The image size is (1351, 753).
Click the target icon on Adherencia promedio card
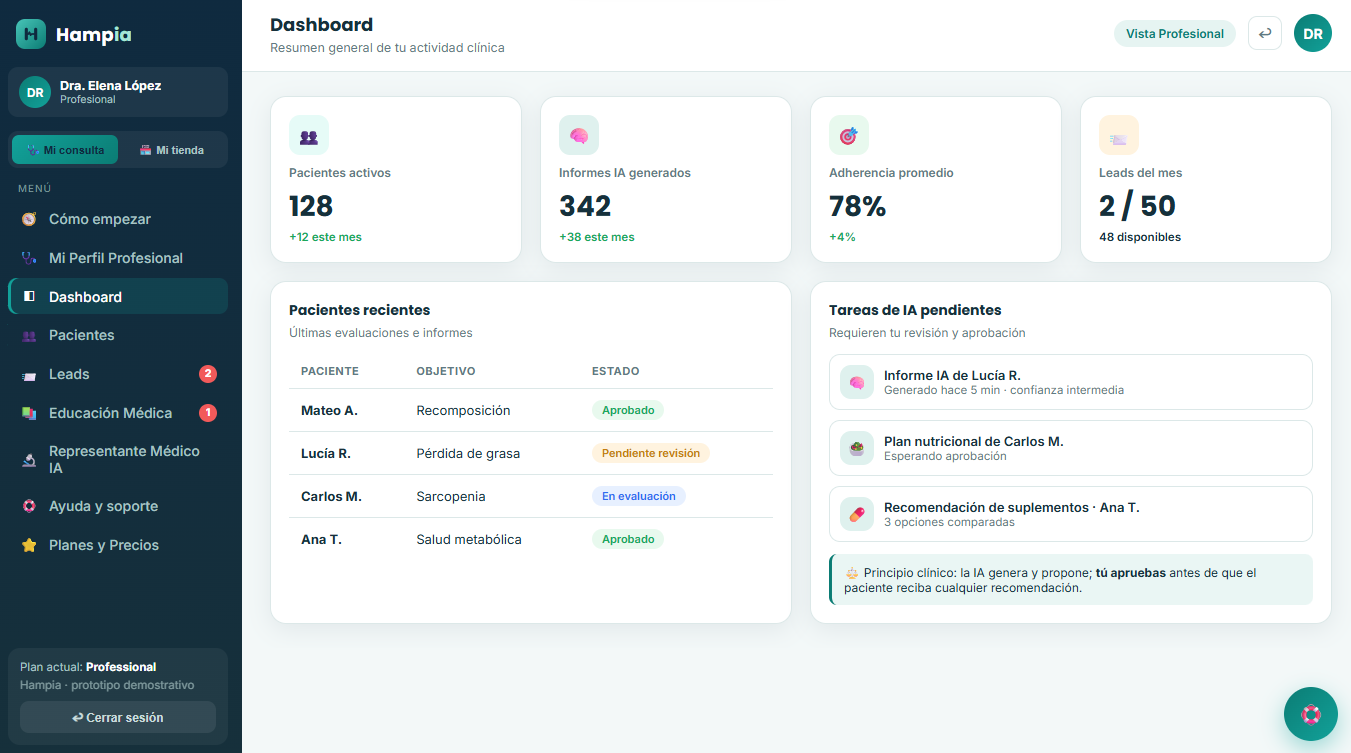coord(849,135)
